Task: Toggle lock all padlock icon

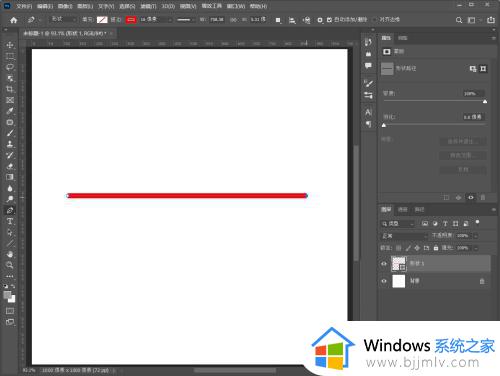Action: [x=436, y=248]
